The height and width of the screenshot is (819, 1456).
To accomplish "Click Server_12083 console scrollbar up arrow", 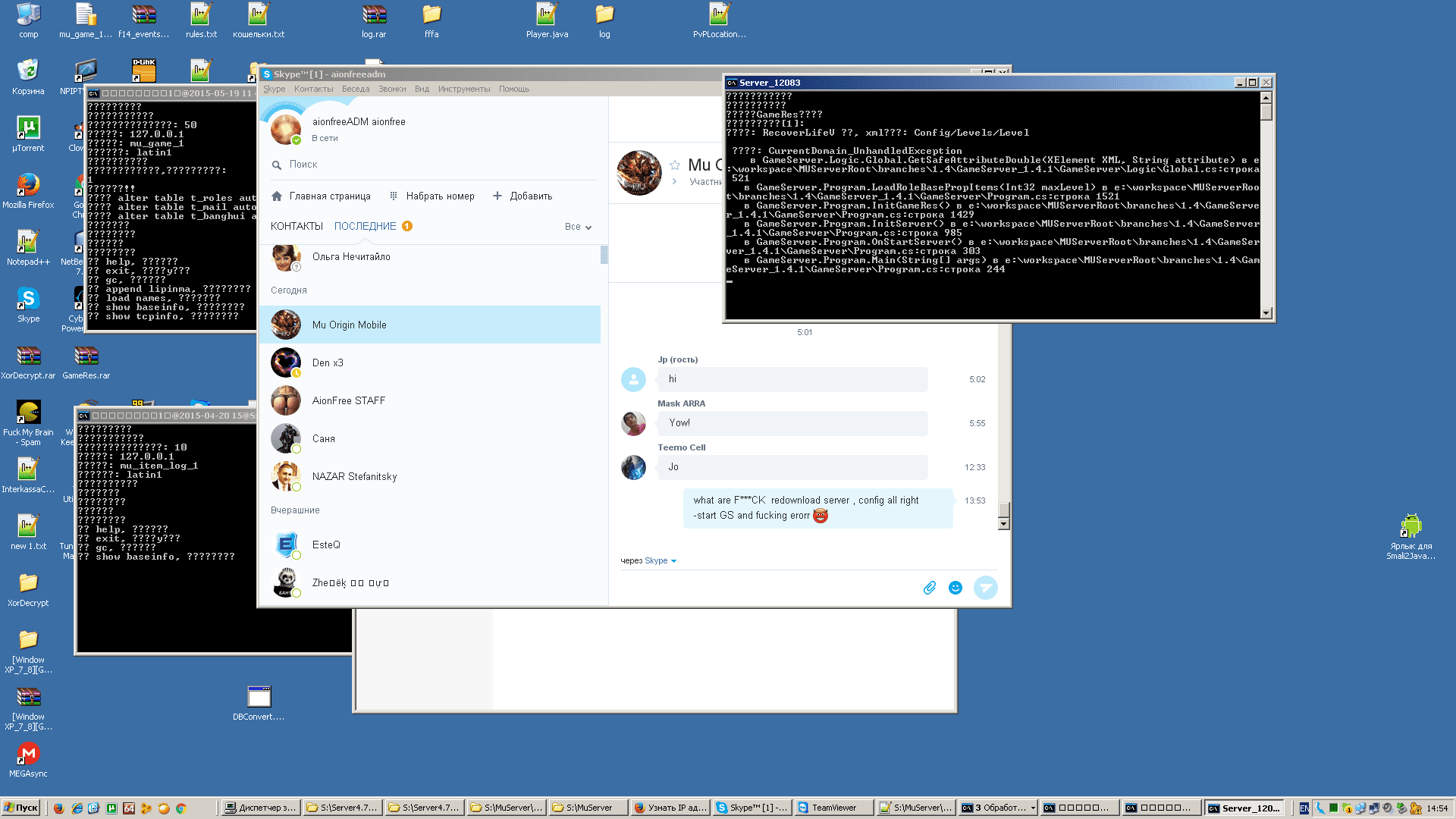I will pos(1266,98).
